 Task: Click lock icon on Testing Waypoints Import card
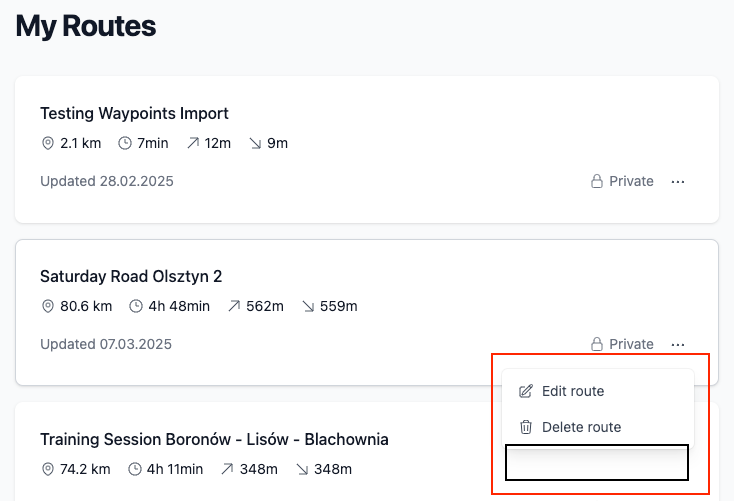[x=597, y=181]
